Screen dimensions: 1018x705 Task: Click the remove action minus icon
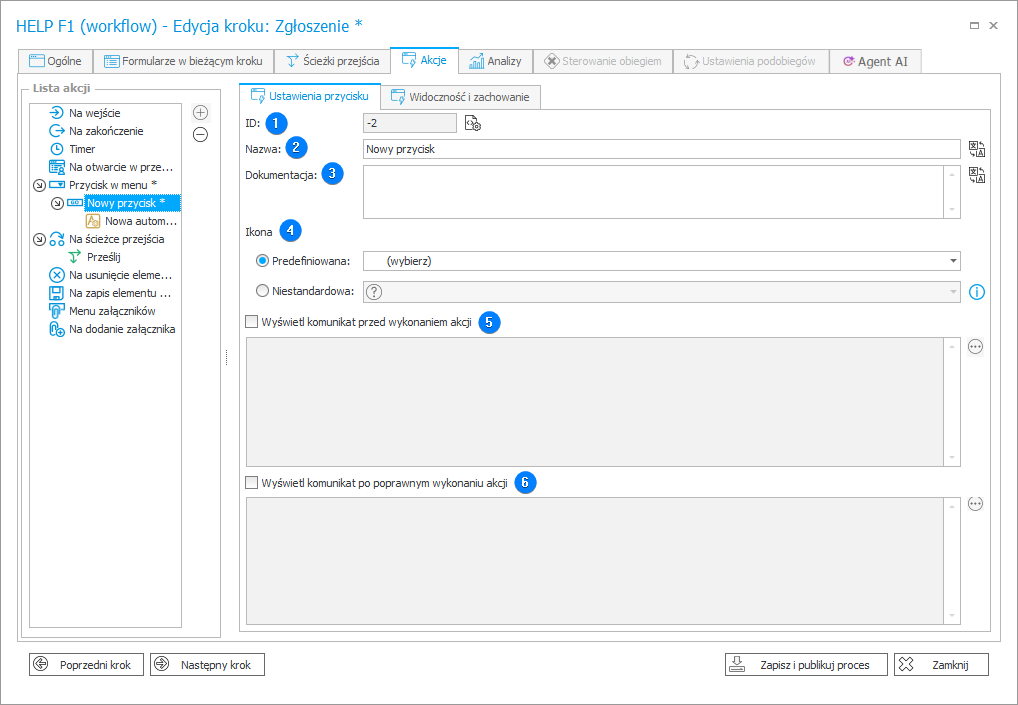tap(200, 135)
